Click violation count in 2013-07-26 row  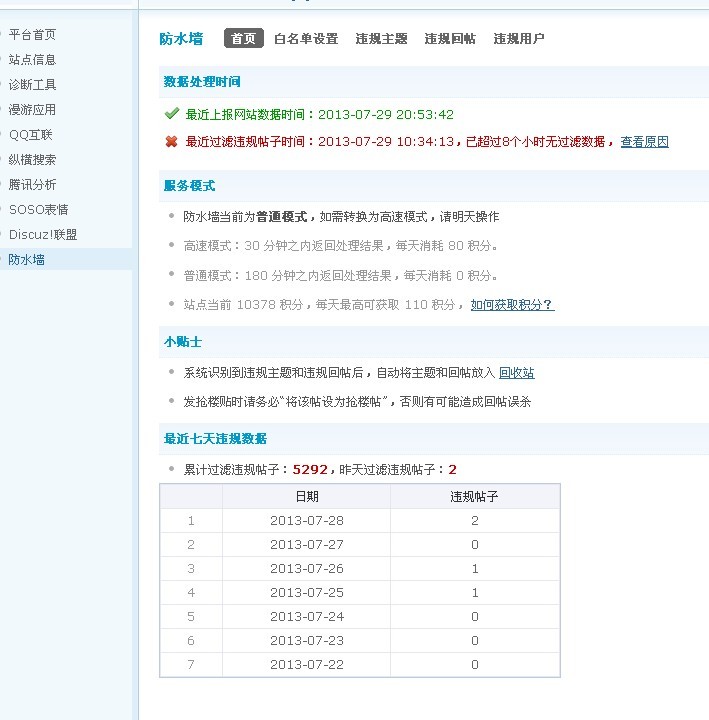point(475,568)
